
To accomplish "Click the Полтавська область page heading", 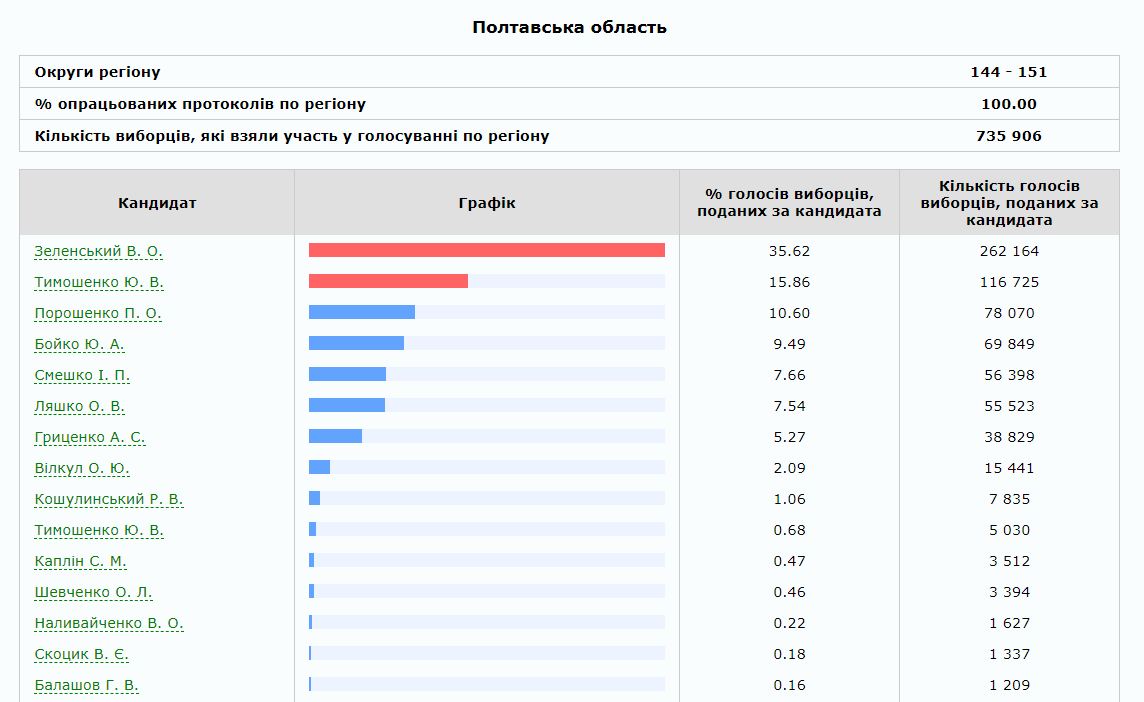I will click(x=569, y=27).
